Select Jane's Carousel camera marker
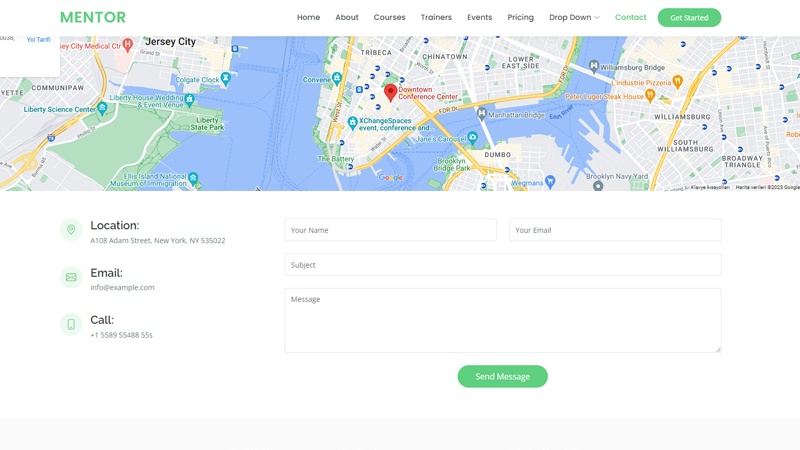Image resolution: width=800 pixels, height=450 pixels. (473, 137)
